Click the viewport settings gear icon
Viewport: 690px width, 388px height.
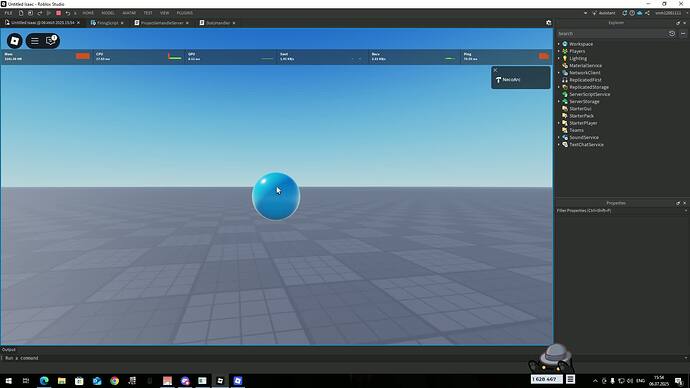pyautogui.click(x=548, y=23)
